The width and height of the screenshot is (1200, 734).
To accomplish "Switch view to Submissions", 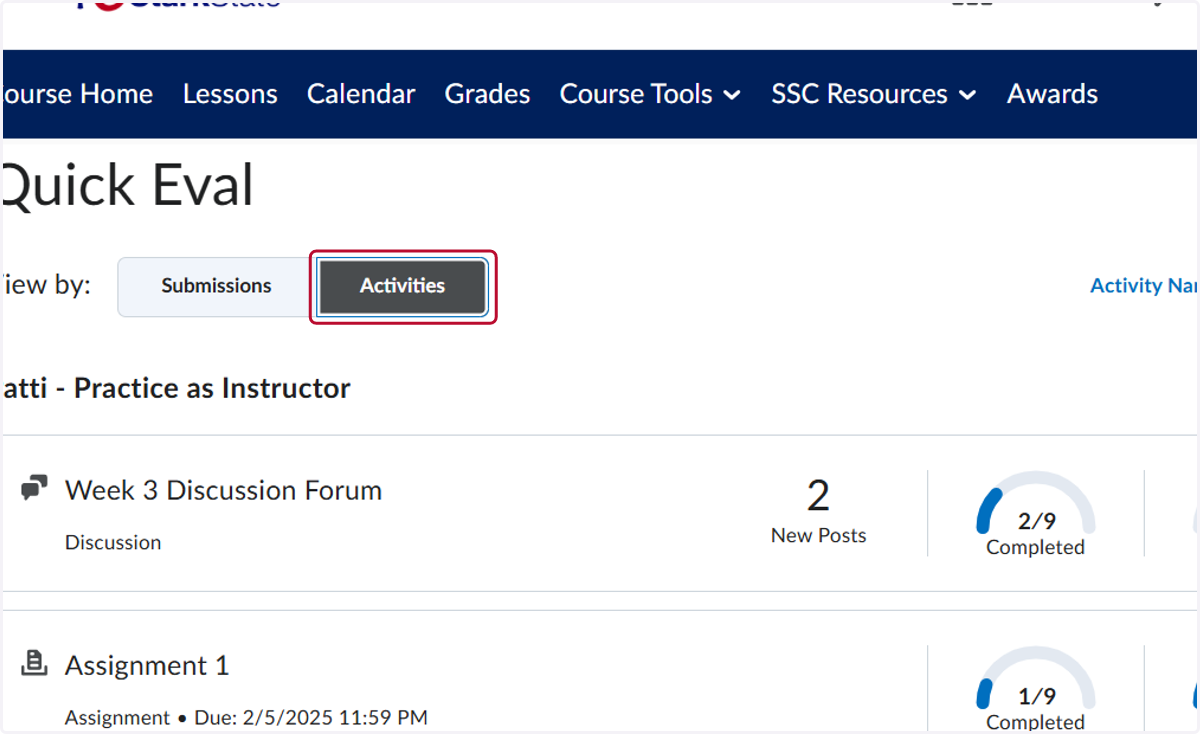I will click(216, 286).
